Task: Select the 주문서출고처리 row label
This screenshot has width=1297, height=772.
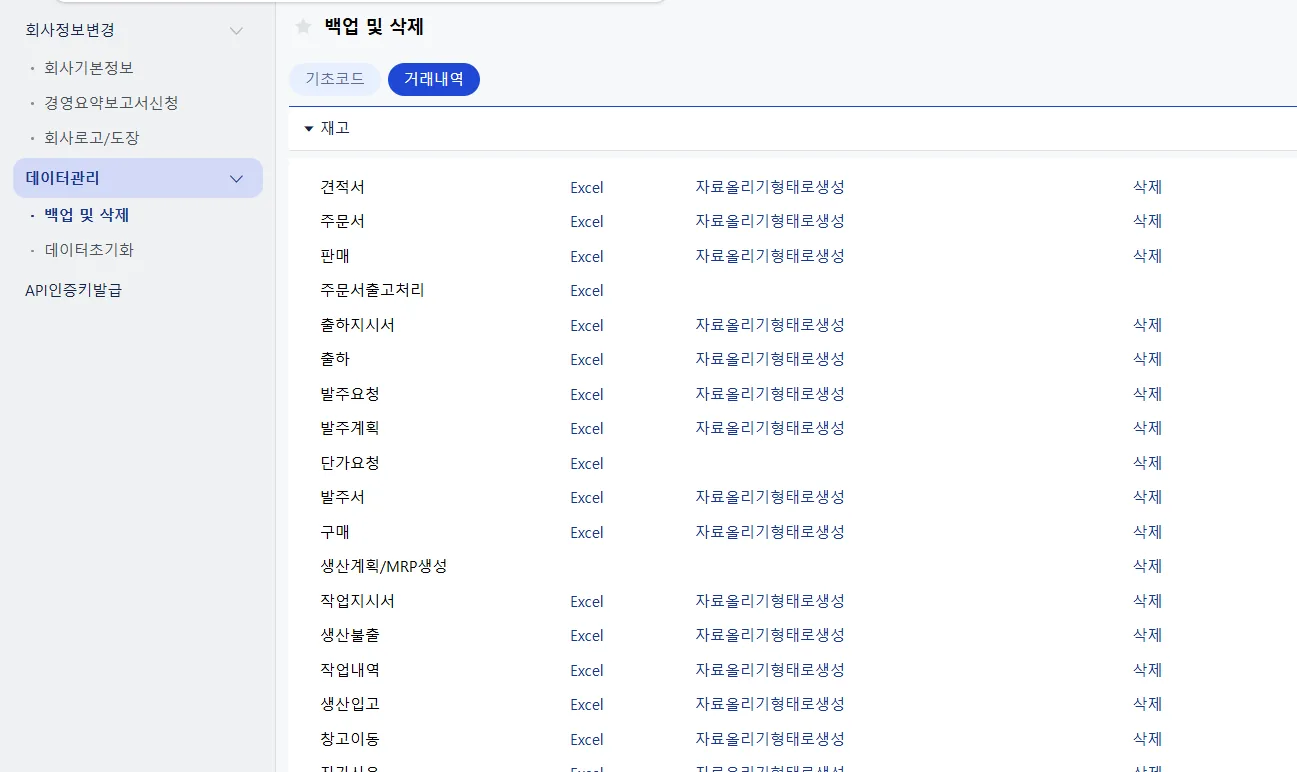Action: (x=372, y=290)
